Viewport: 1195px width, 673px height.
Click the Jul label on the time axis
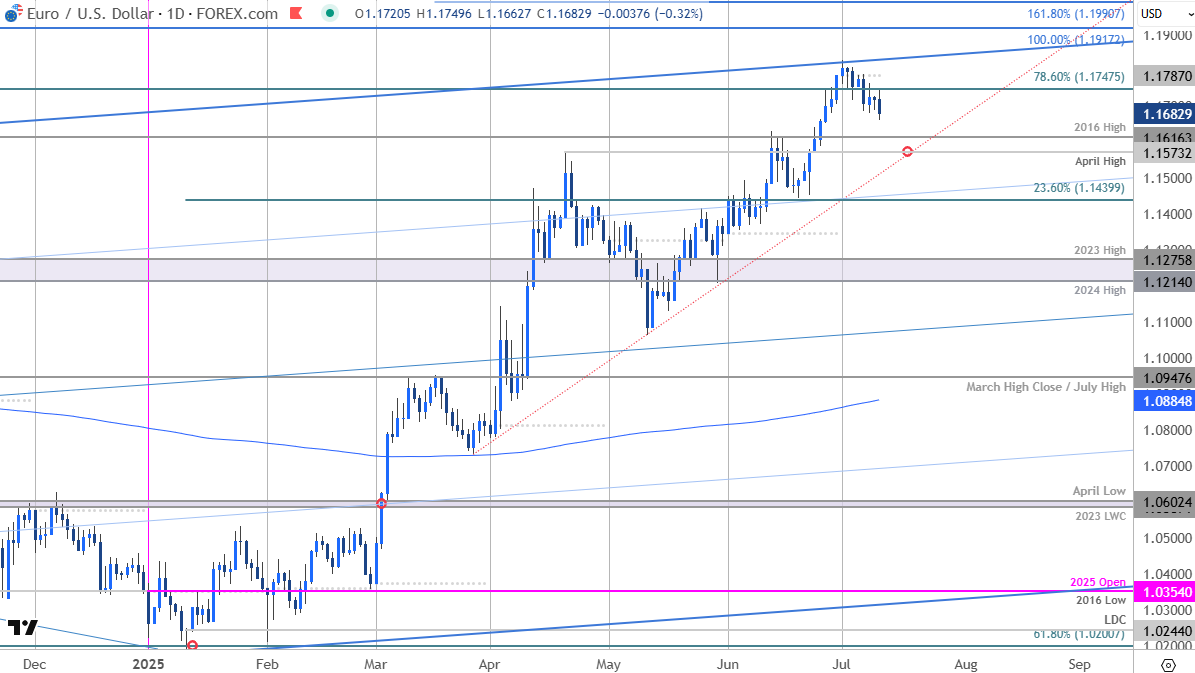coord(841,663)
